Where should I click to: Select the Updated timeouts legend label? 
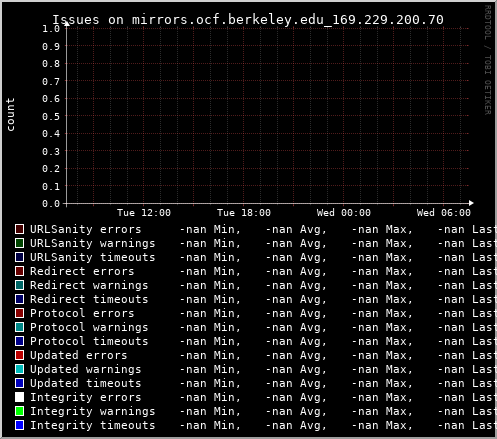click(86, 383)
